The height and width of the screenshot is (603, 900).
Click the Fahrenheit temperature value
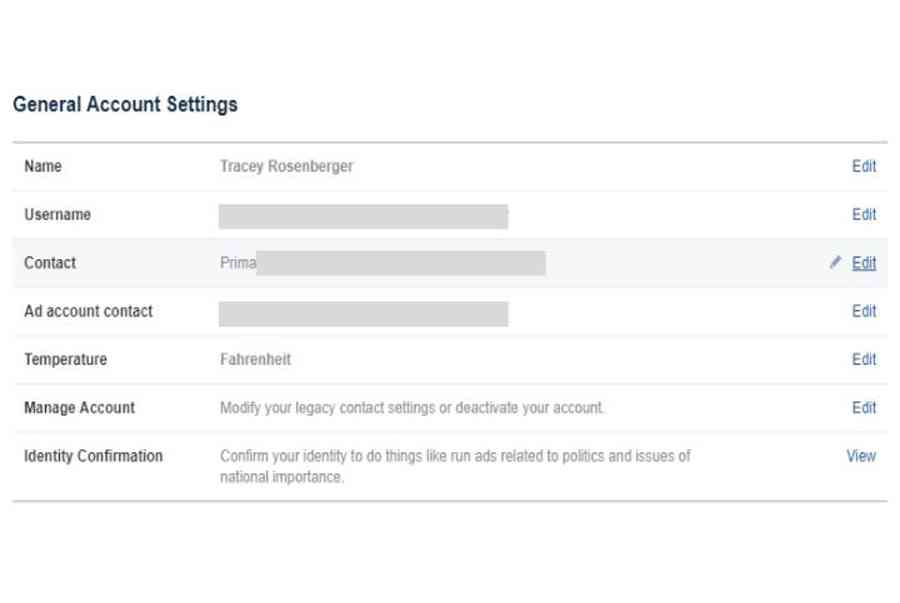click(255, 359)
